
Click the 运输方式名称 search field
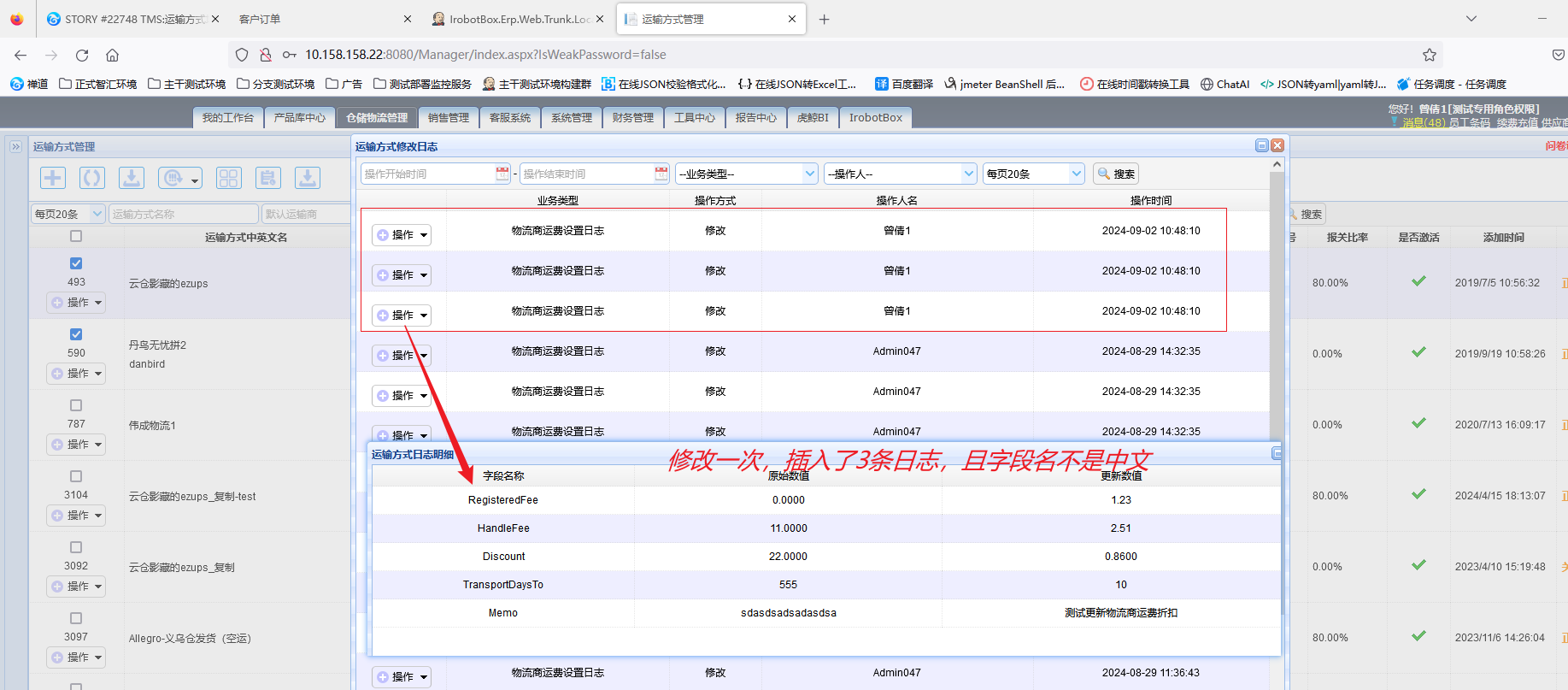pos(184,214)
